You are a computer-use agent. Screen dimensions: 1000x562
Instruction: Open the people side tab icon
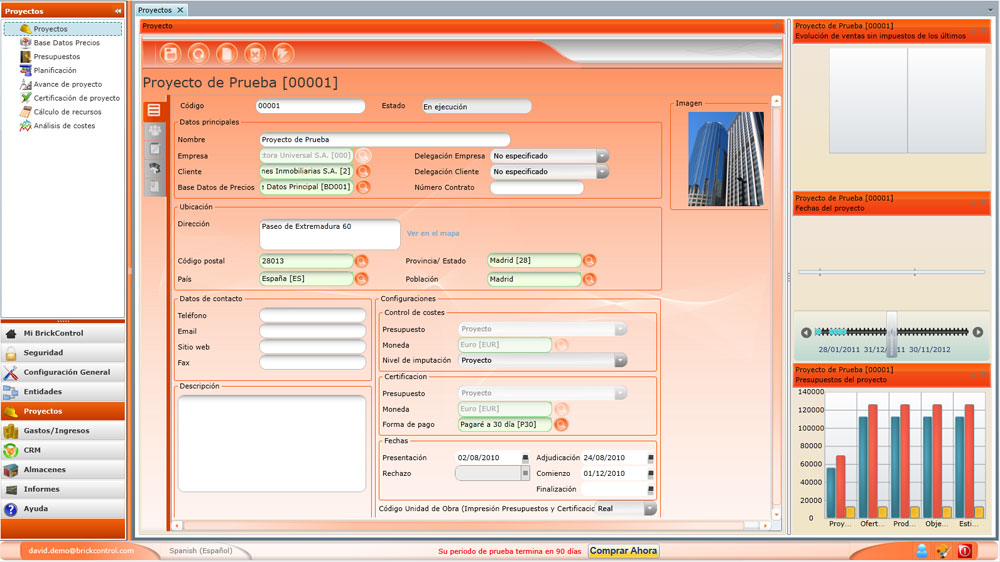coord(154,130)
